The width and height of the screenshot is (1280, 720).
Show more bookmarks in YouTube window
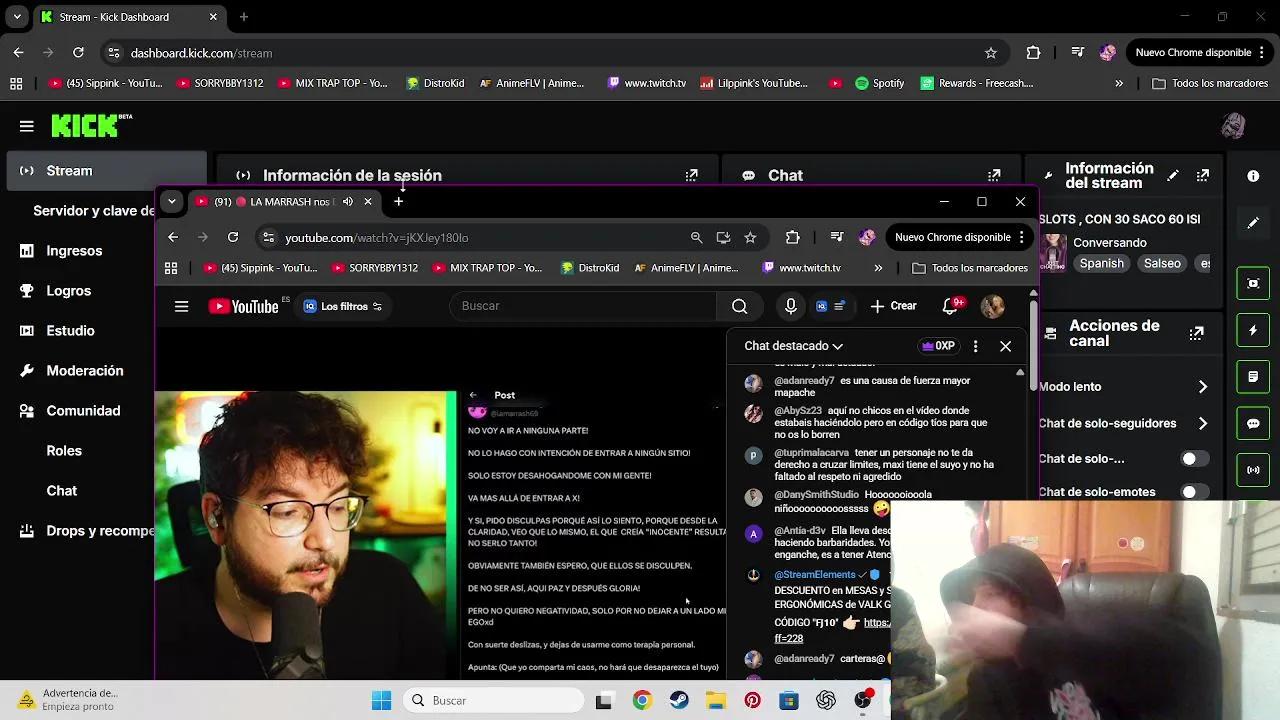click(878, 268)
